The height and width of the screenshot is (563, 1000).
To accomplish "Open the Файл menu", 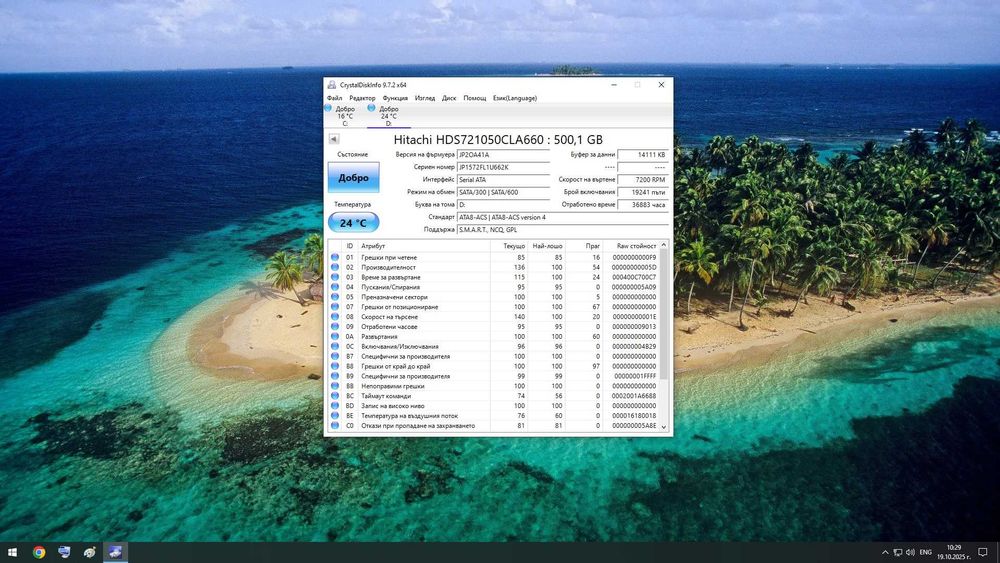I will pyautogui.click(x=334, y=98).
